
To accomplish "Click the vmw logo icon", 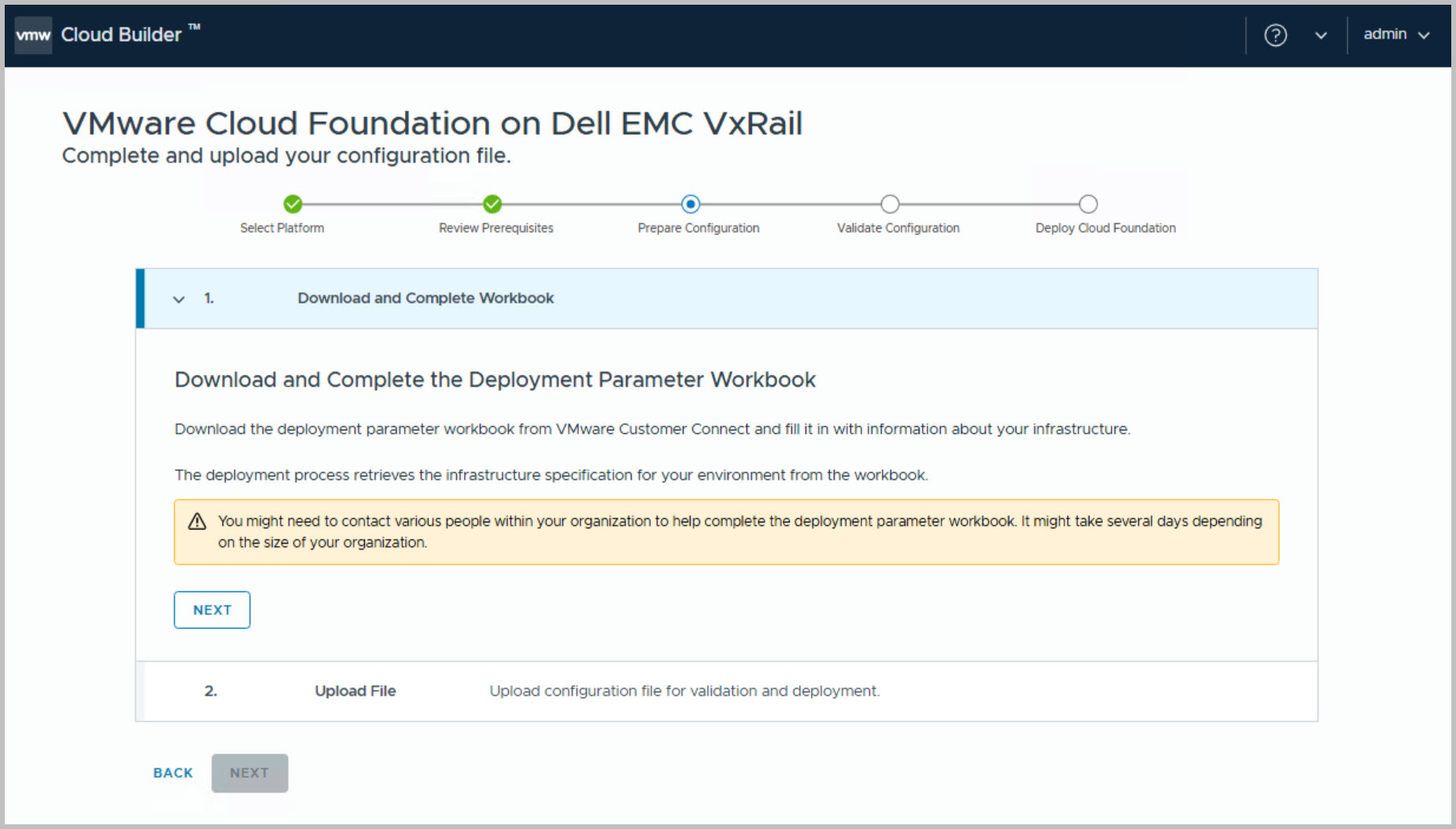I will tap(33, 35).
